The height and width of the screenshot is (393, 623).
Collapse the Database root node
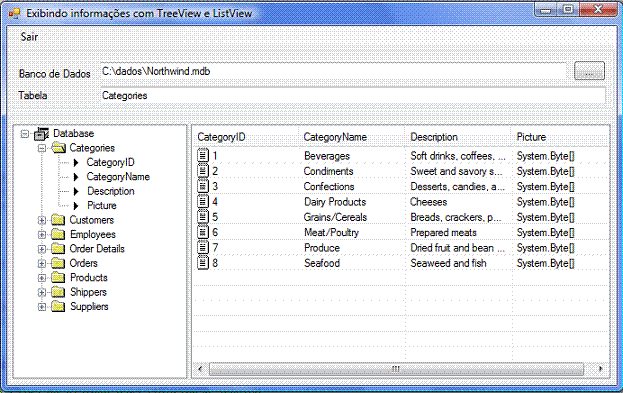25,134
